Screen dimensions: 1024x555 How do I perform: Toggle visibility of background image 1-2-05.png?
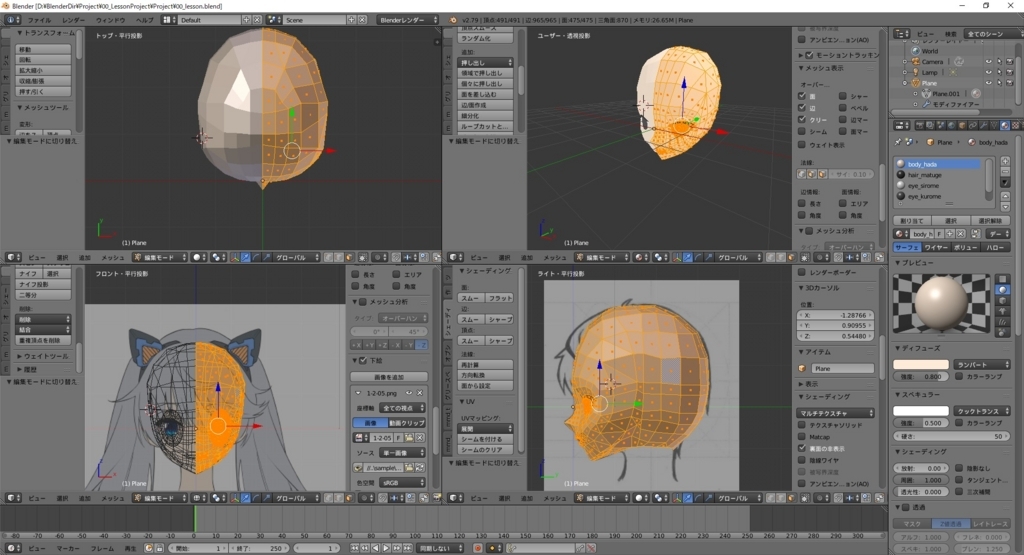coord(409,393)
